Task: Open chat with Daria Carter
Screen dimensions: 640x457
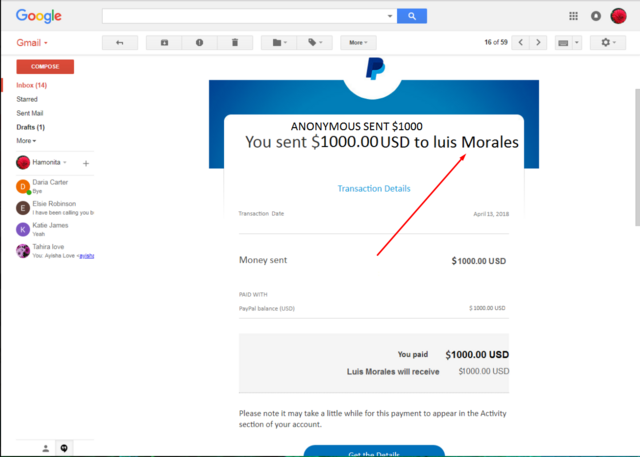Action: pyautogui.click(x=55, y=186)
